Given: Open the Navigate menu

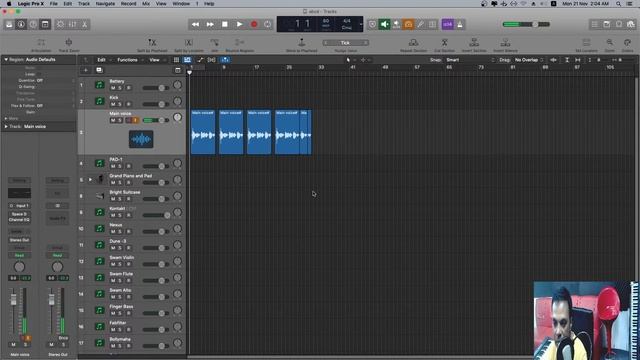Looking at the screenshot, I should pyautogui.click(x=105, y=4).
